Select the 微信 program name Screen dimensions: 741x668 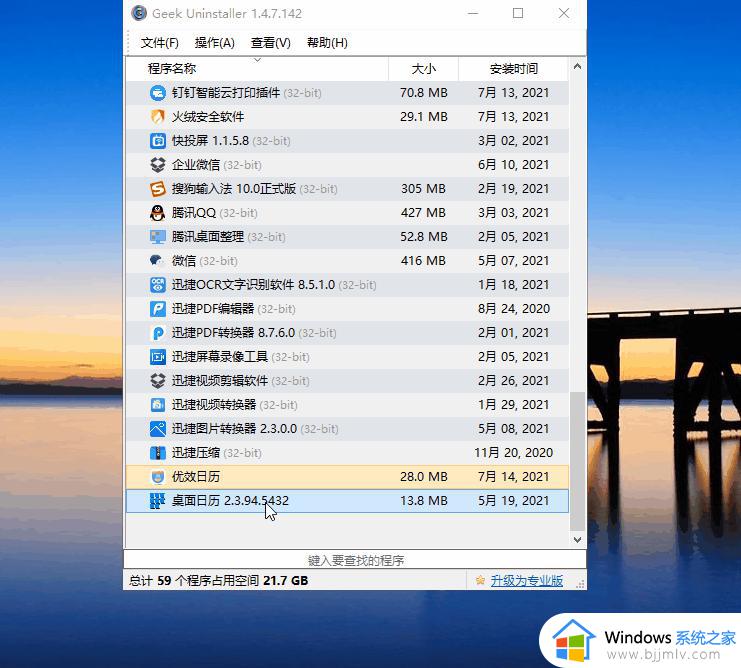pos(183,261)
